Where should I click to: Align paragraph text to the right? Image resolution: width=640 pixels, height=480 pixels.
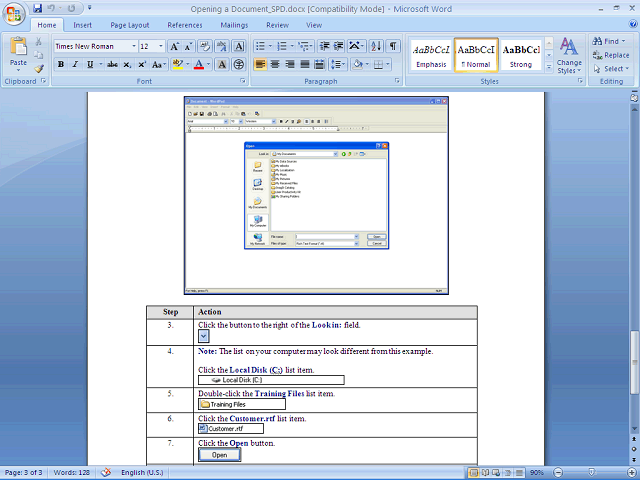pyautogui.click(x=290, y=64)
